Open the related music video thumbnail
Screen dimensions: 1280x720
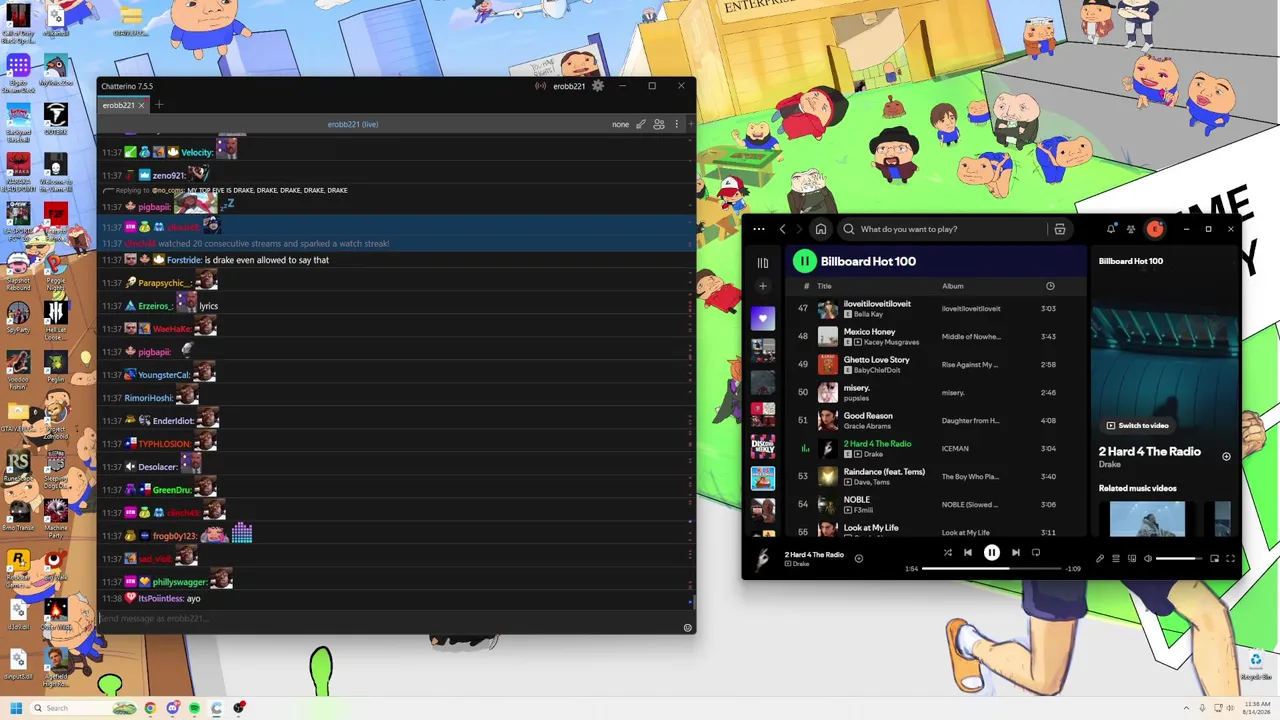(1147, 519)
